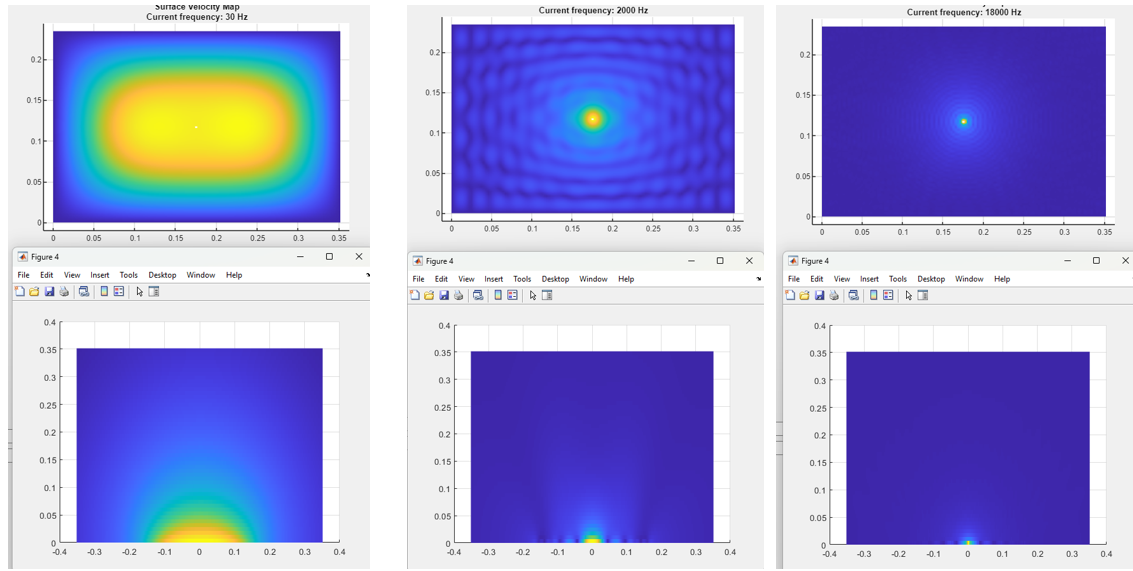Open View menu in middle Figure 4 window
The height and width of the screenshot is (571, 1133).
pos(466,279)
